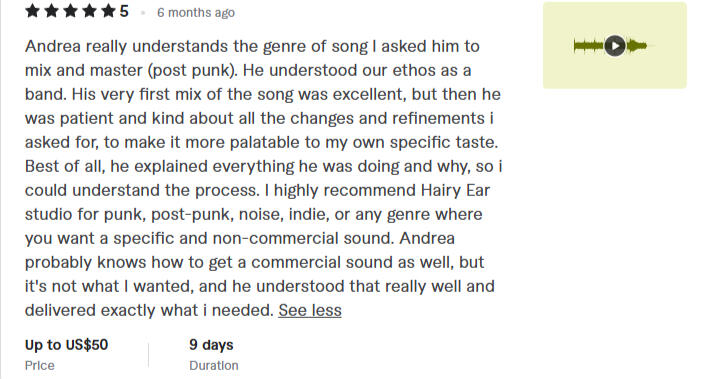The image size is (709, 379).
Task: Click the fifth rating star
Action: (109, 11)
